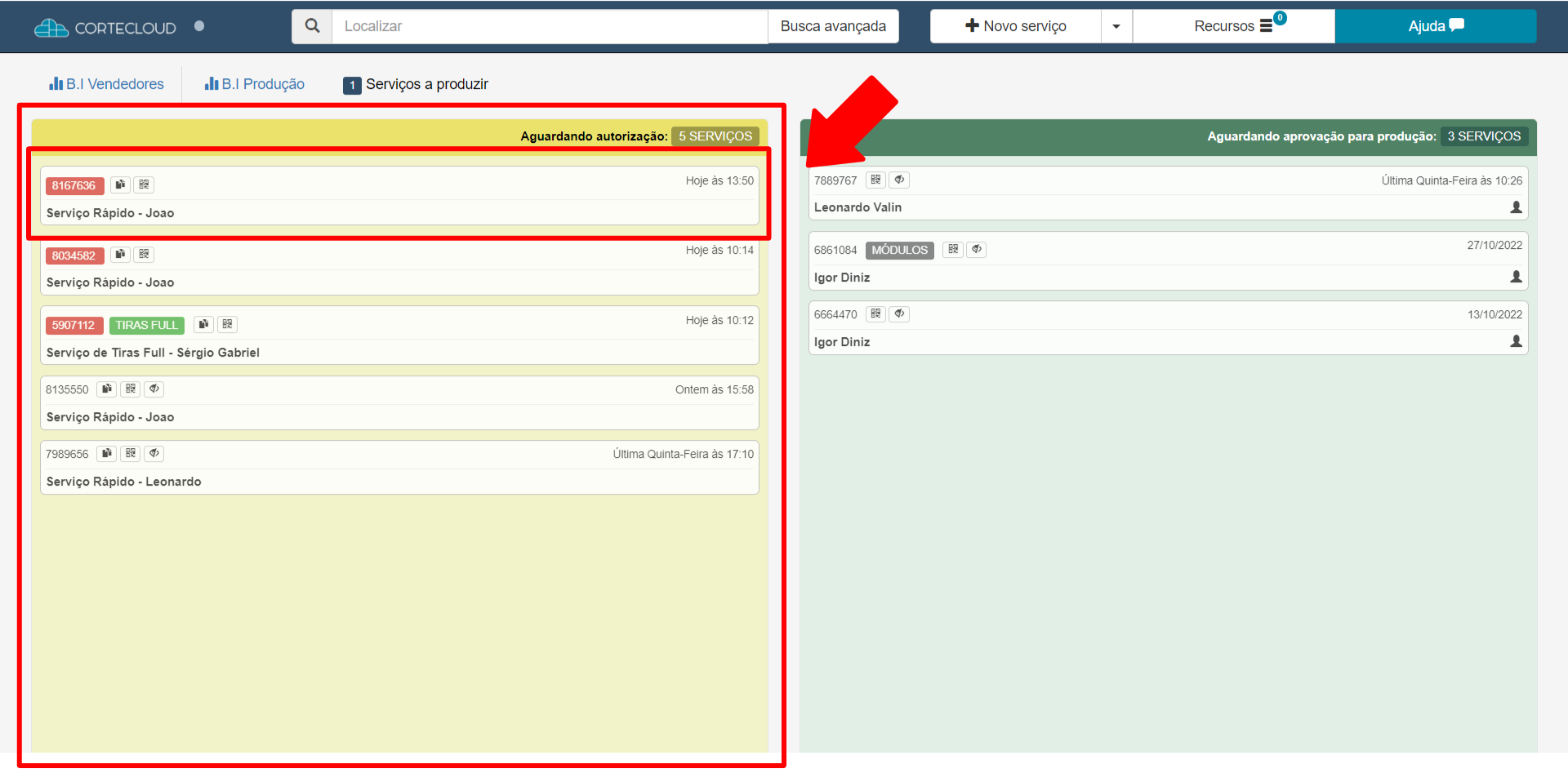1568x782 pixels.
Task: Open QR code for service 6861084
Action: tap(953, 250)
